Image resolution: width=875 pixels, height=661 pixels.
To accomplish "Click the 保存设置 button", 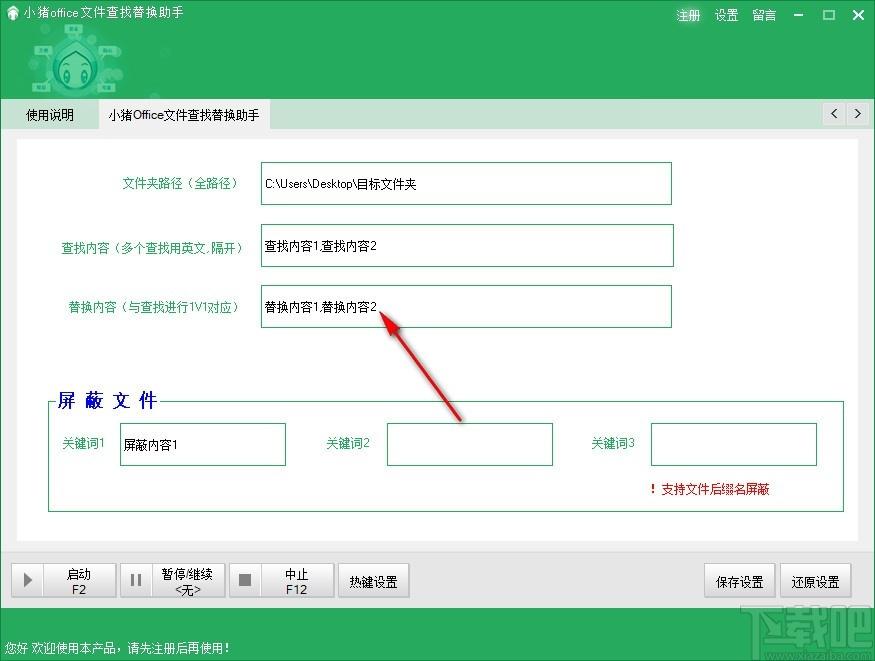I will 740,581.
